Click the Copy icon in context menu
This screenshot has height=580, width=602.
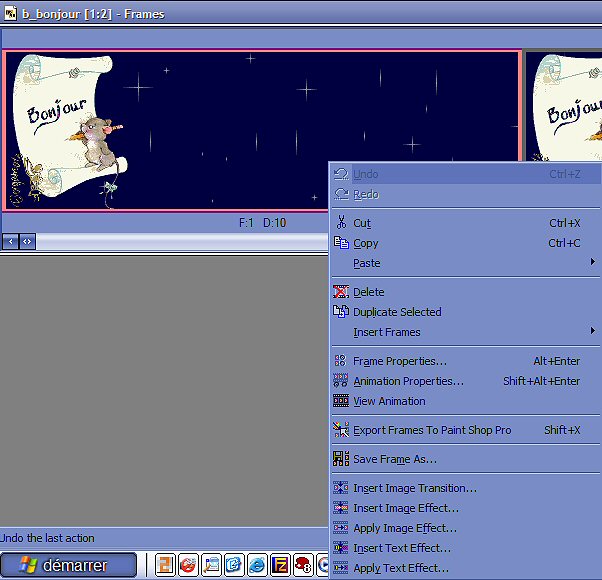coord(341,243)
